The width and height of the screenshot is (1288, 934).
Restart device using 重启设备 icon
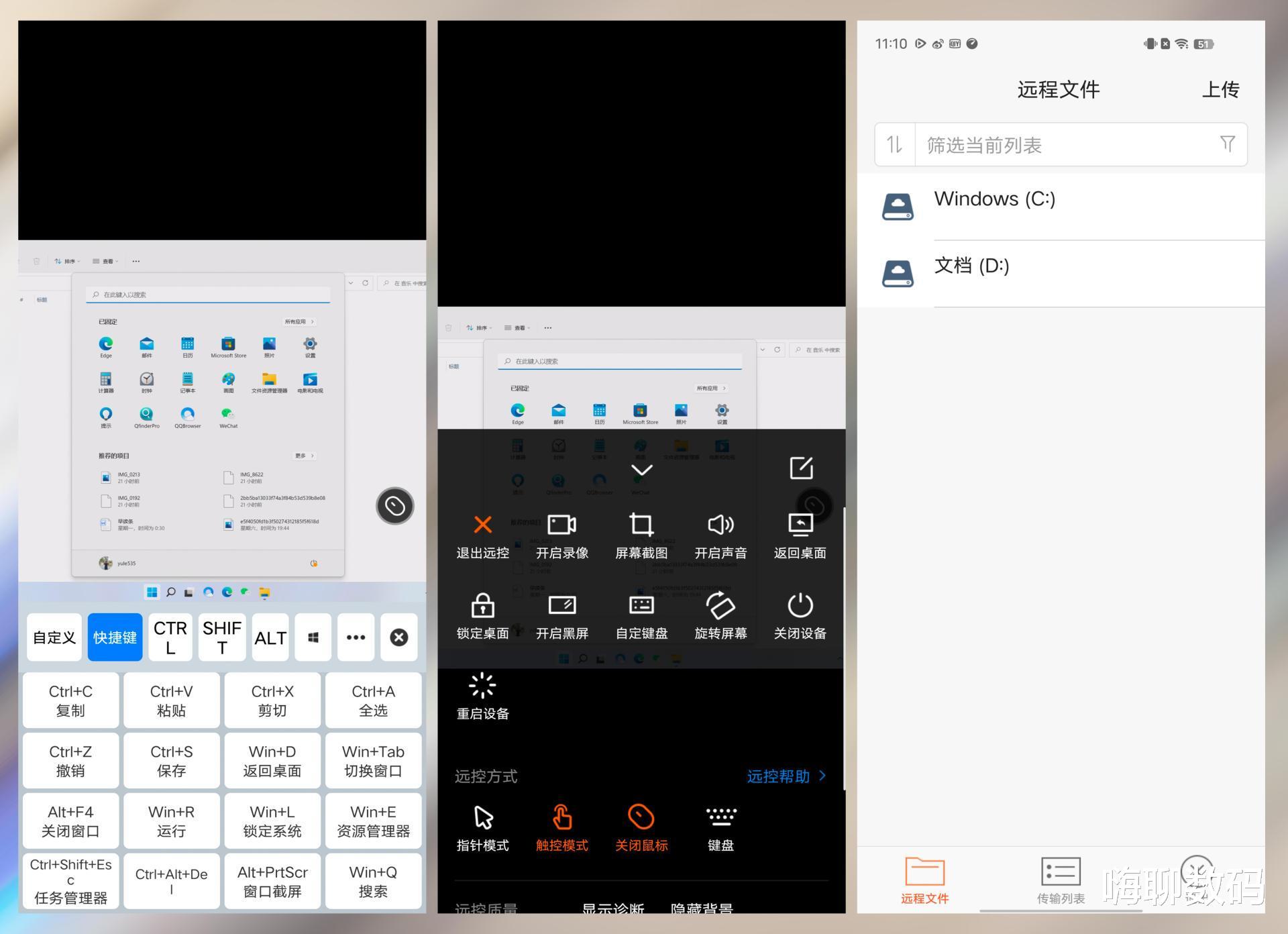[x=482, y=686]
